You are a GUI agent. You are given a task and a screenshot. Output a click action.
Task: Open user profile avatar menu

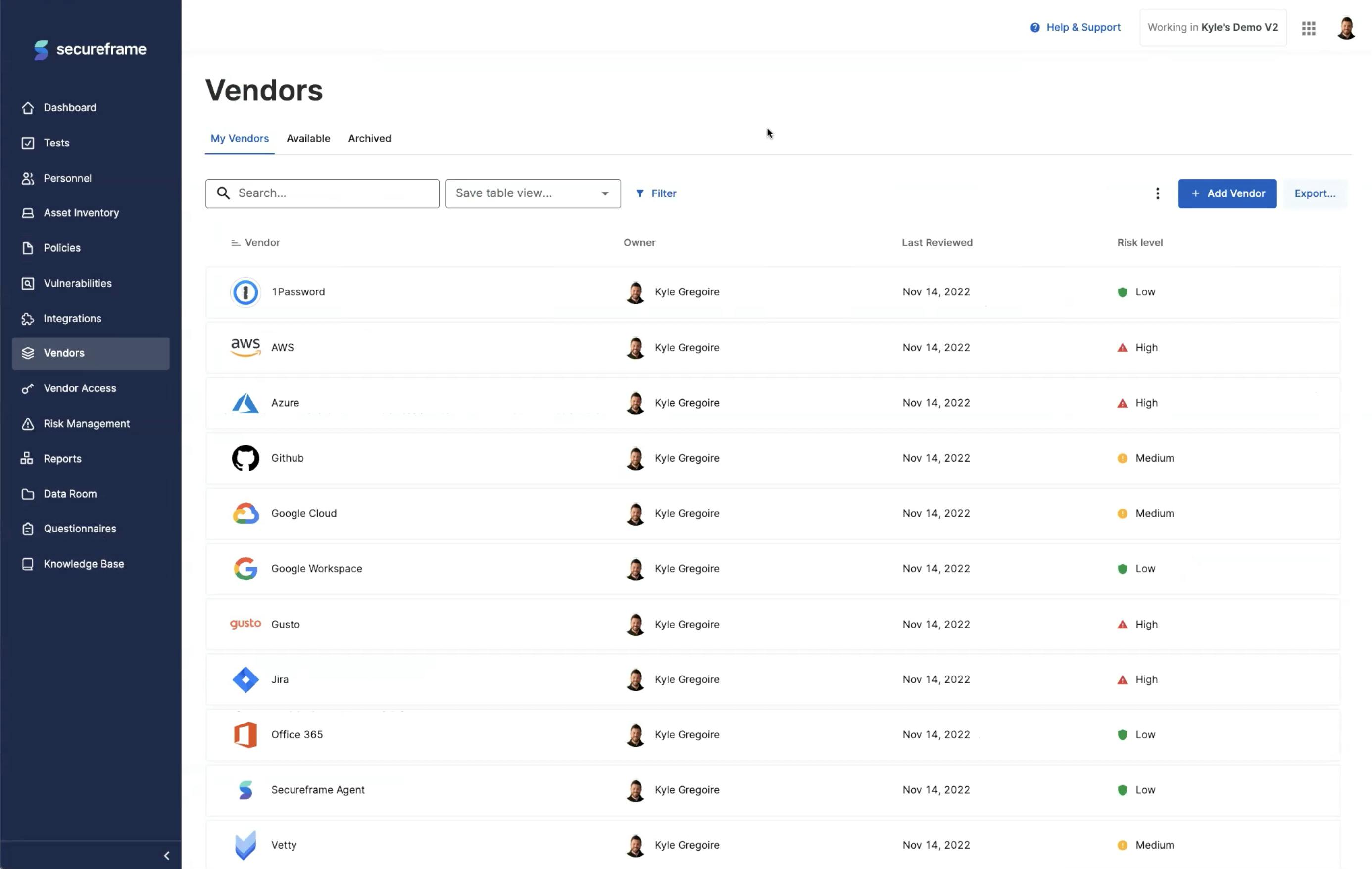[x=1346, y=28]
